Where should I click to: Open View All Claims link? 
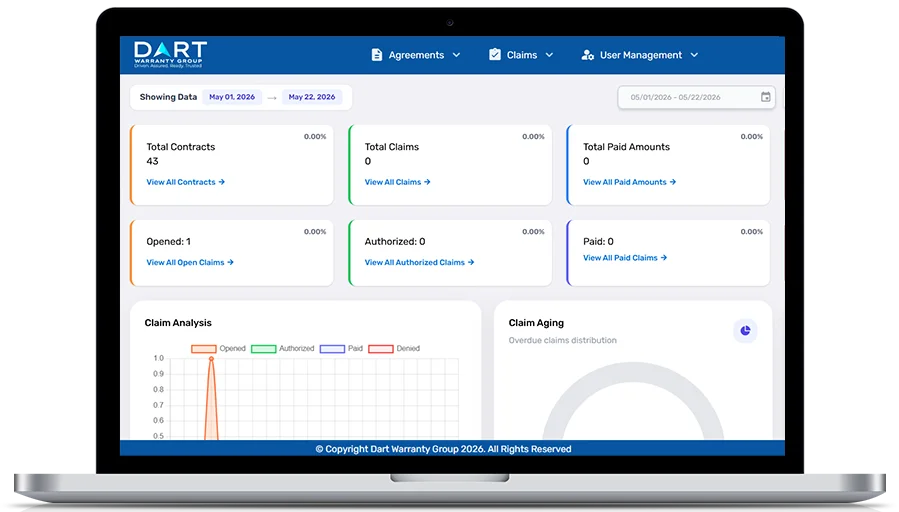[397, 182]
